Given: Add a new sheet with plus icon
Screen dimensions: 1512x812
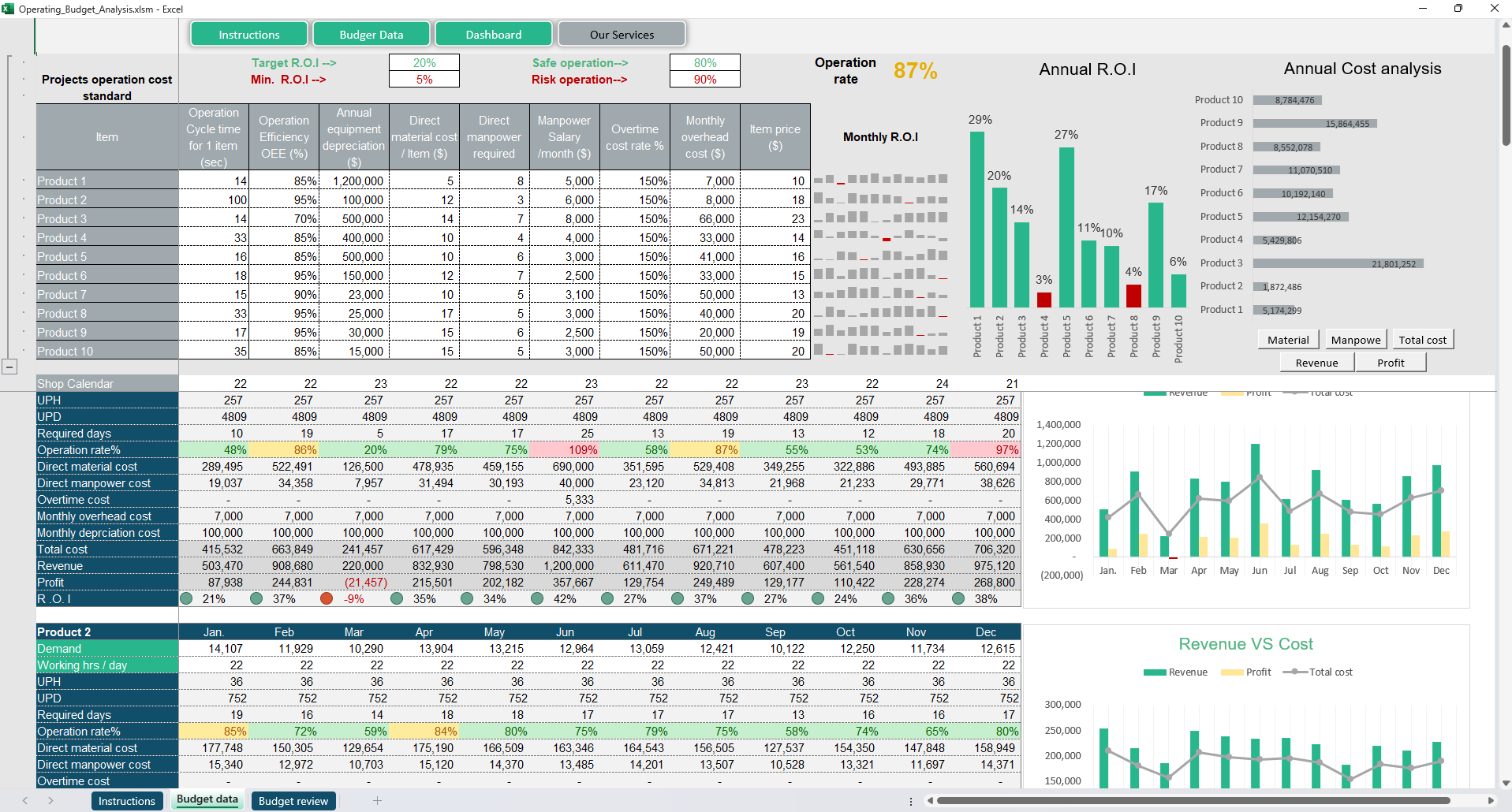Looking at the screenshot, I should pyautogui.click(x=377, y=801).
